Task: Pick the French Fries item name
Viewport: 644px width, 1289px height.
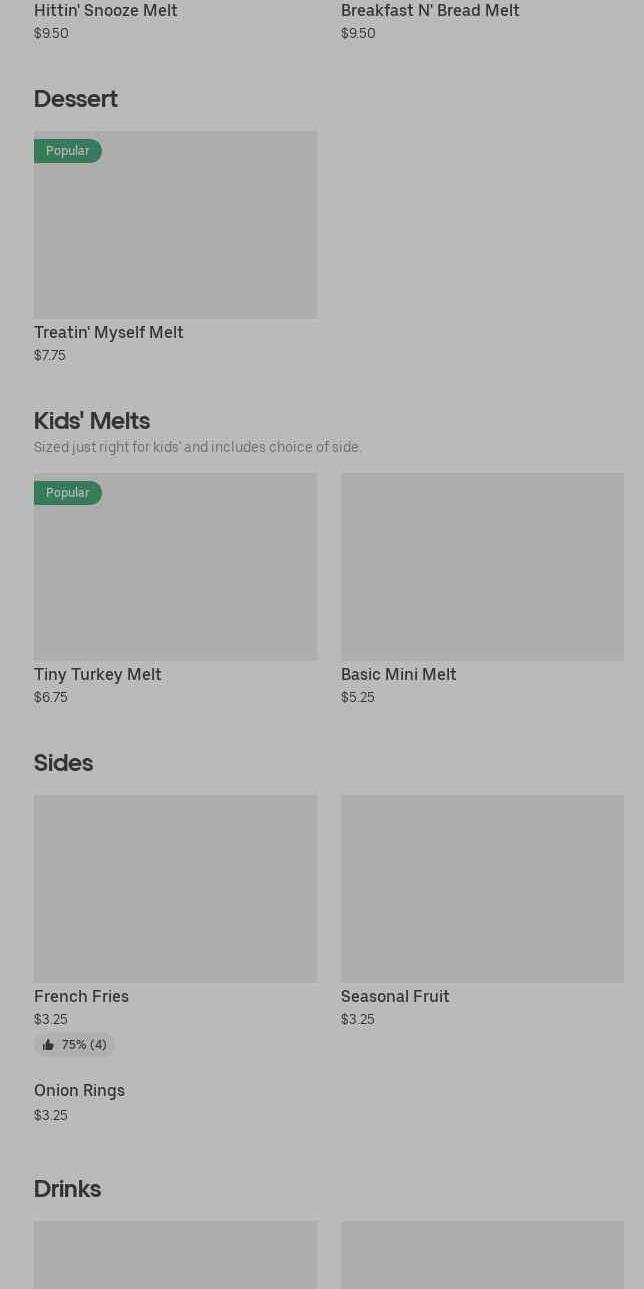Action: [x=82, y=996]
